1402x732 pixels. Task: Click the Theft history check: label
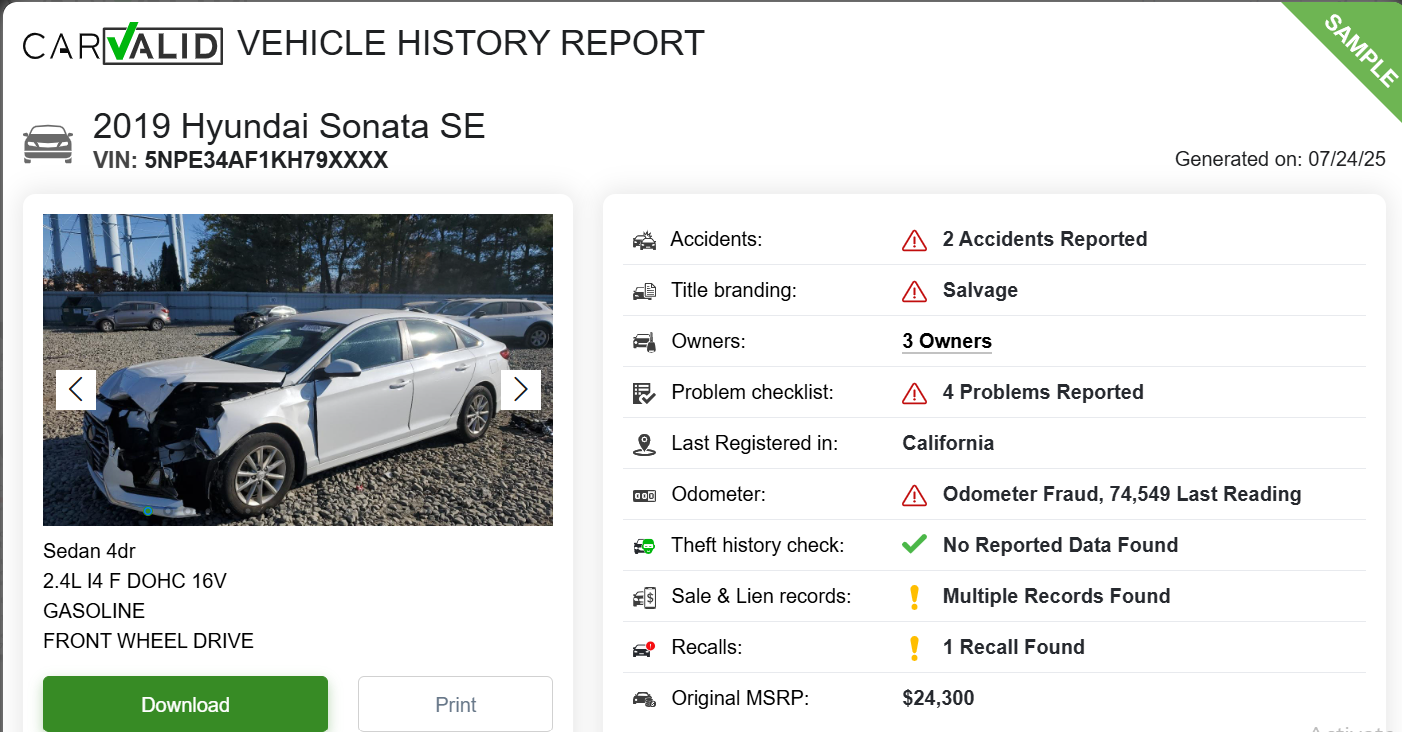click(758, 545)
